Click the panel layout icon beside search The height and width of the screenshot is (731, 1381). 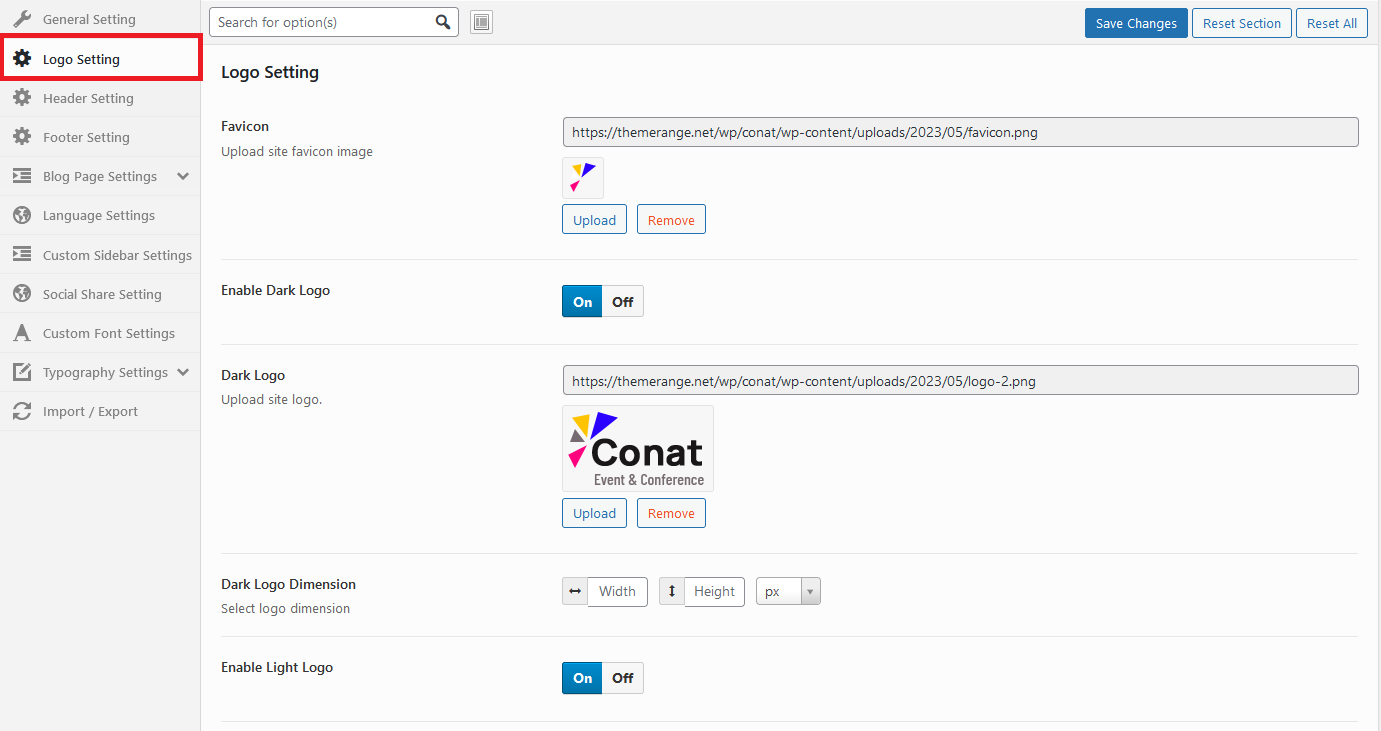[x=481, y=21]
